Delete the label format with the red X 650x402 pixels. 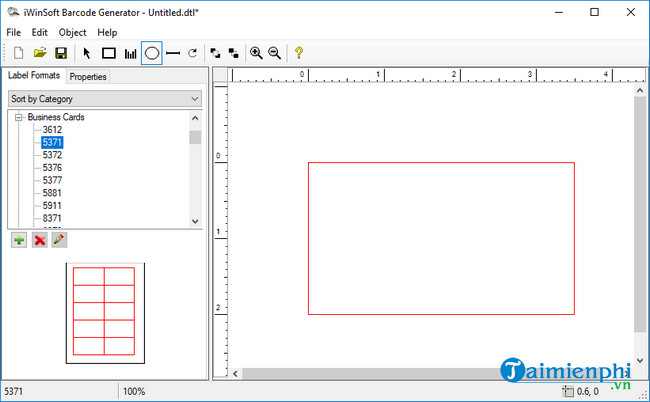[39, 240]
